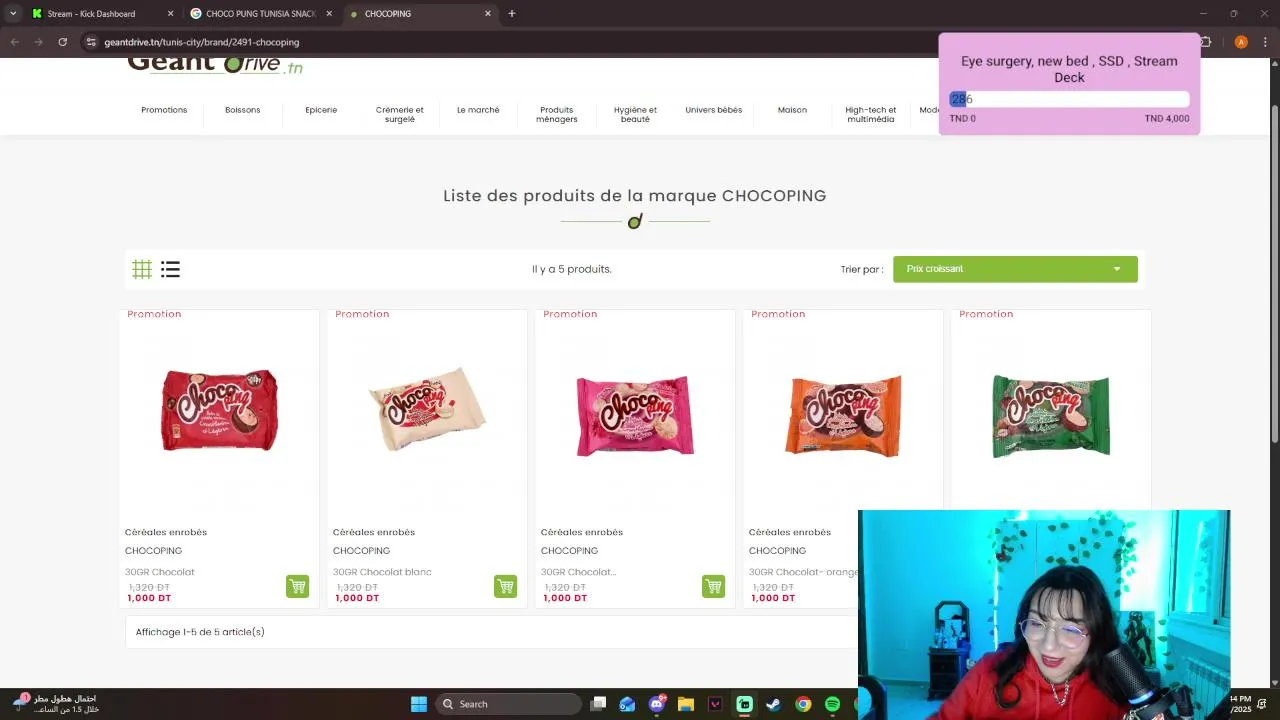This screenshot has height=720, width=1280.
Task: Open site information icon in address bar
Action: click(91, 42)
